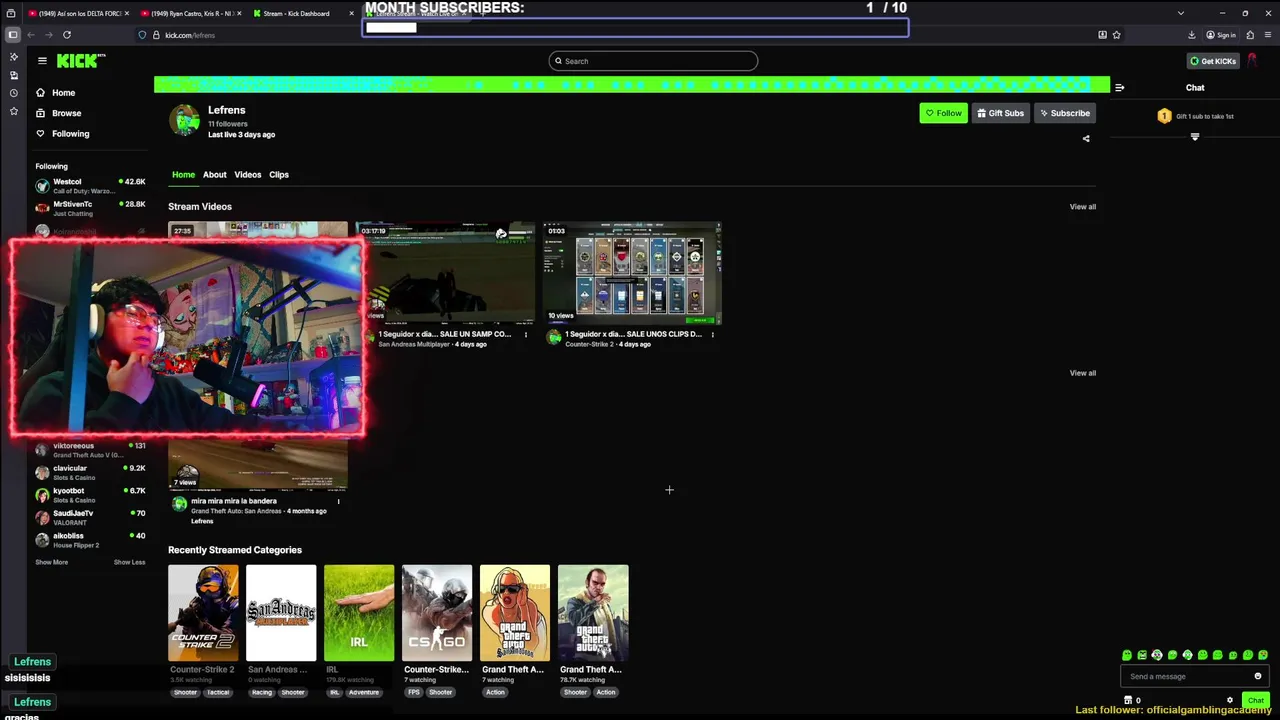1280x720 pixels.
Task: View all Stream Videos
Action: coord(1083,207)
